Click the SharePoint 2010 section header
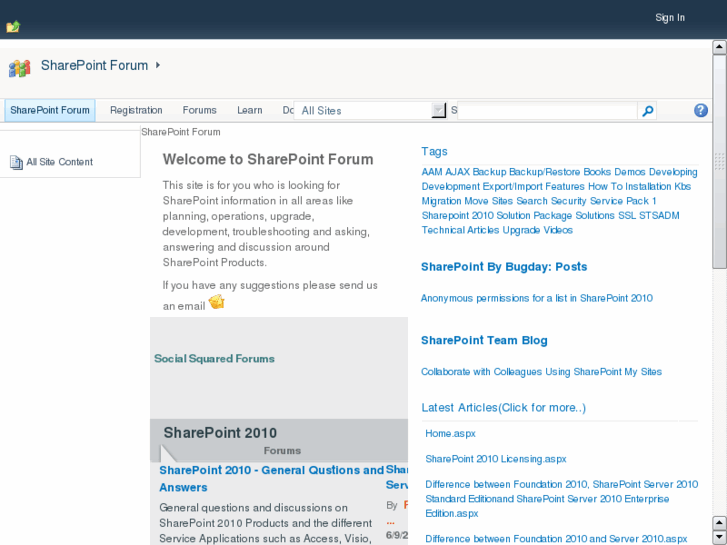The height and width of the screenshot is (545, 727). (x=220, y=433)
